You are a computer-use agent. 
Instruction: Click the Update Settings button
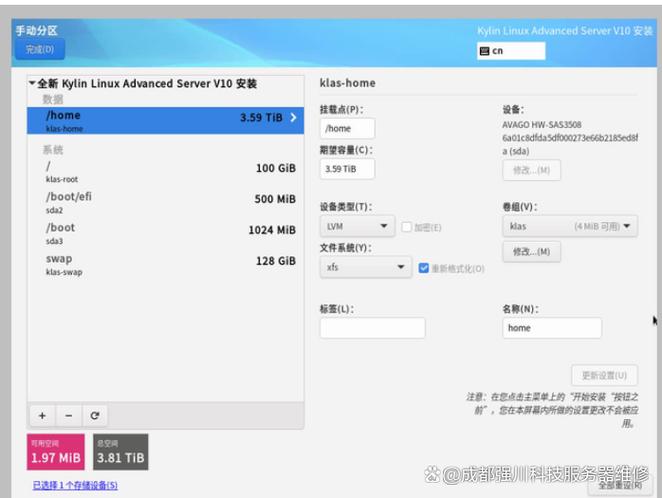point(604,375)
